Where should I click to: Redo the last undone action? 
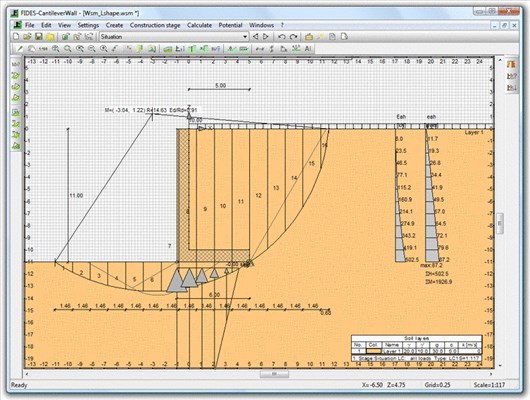[293, 37]
